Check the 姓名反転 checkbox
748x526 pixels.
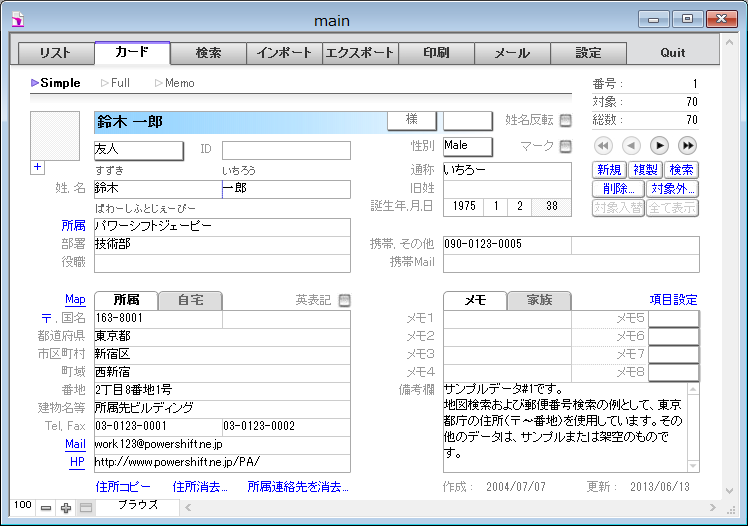[565, 121]
